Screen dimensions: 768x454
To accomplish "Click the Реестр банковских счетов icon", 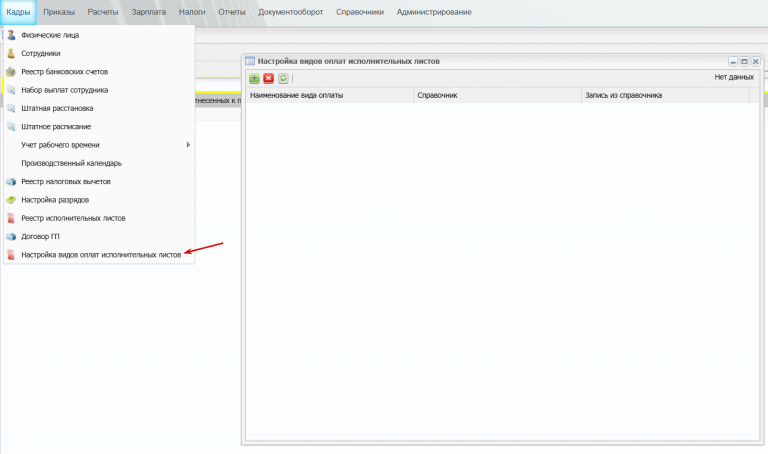I will [x=11, y=72].
